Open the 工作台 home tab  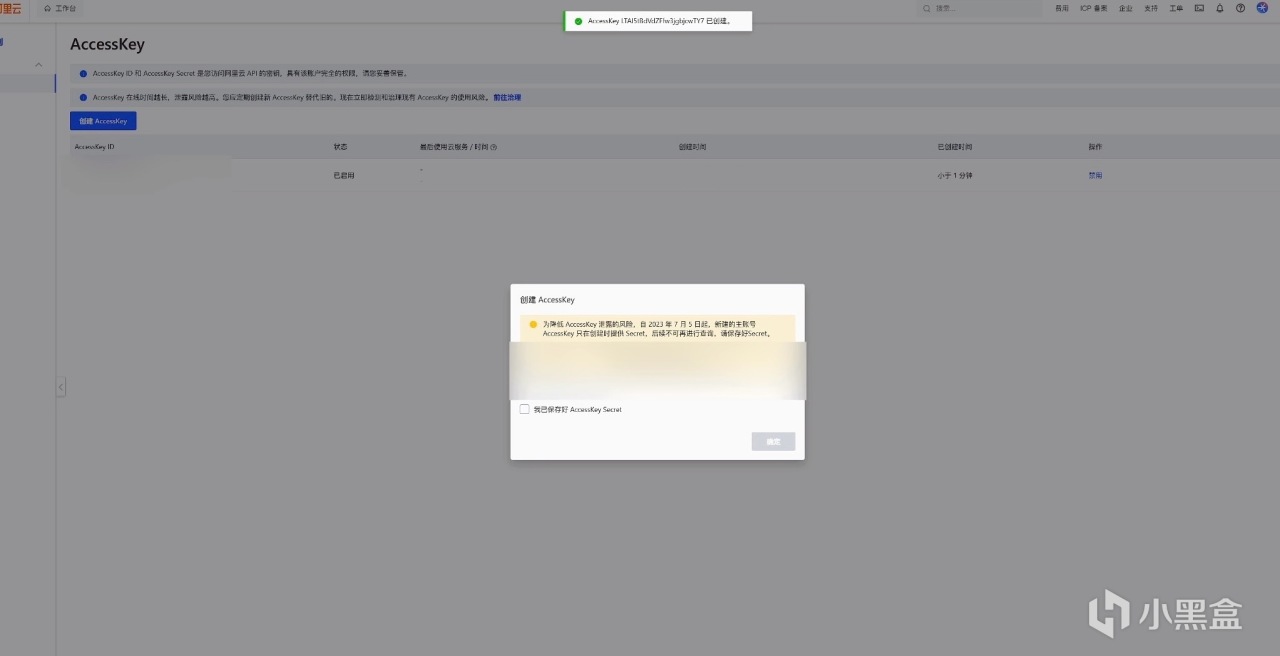[60, 8]
